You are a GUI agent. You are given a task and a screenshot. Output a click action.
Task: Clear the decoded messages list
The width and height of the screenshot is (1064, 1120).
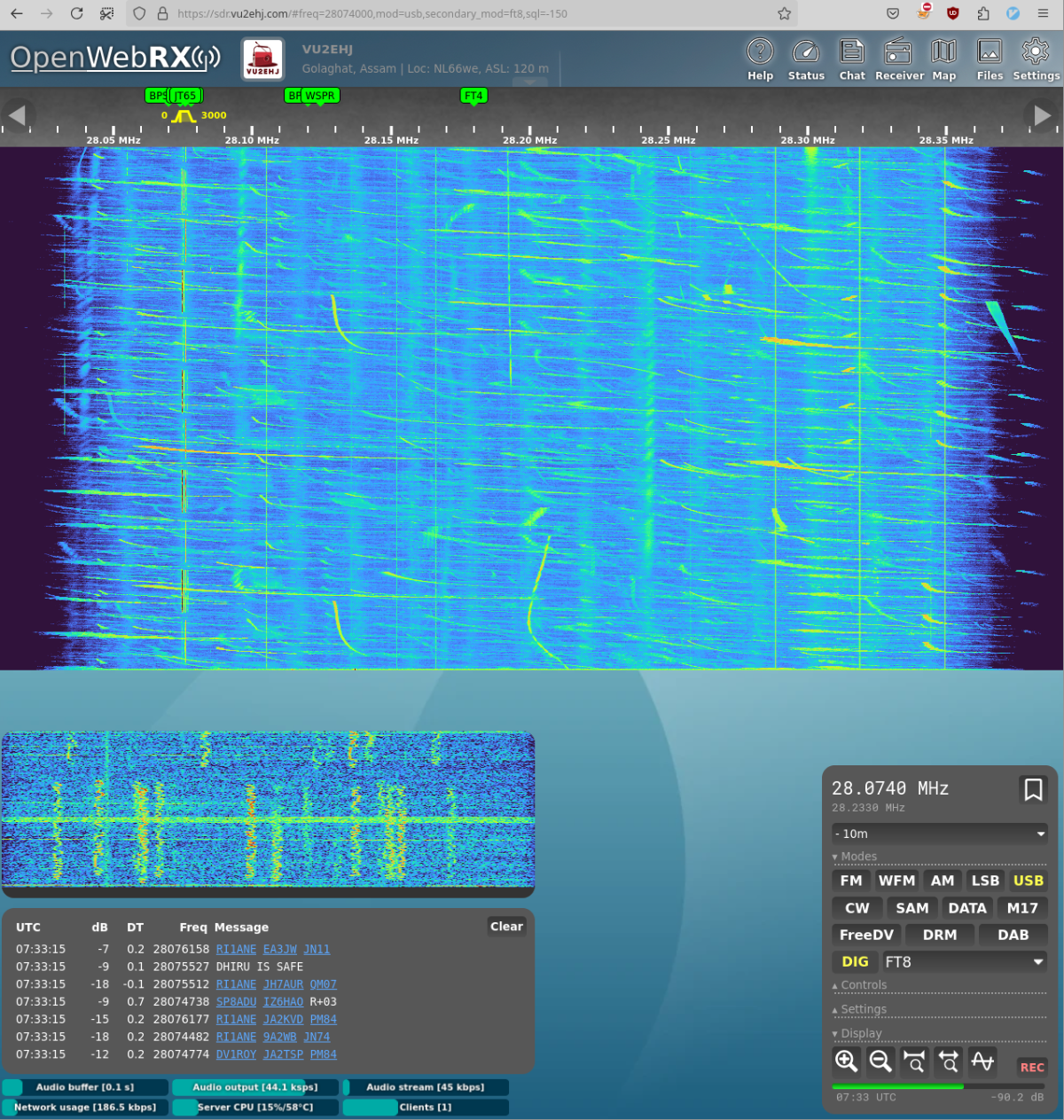coord(506,927)
